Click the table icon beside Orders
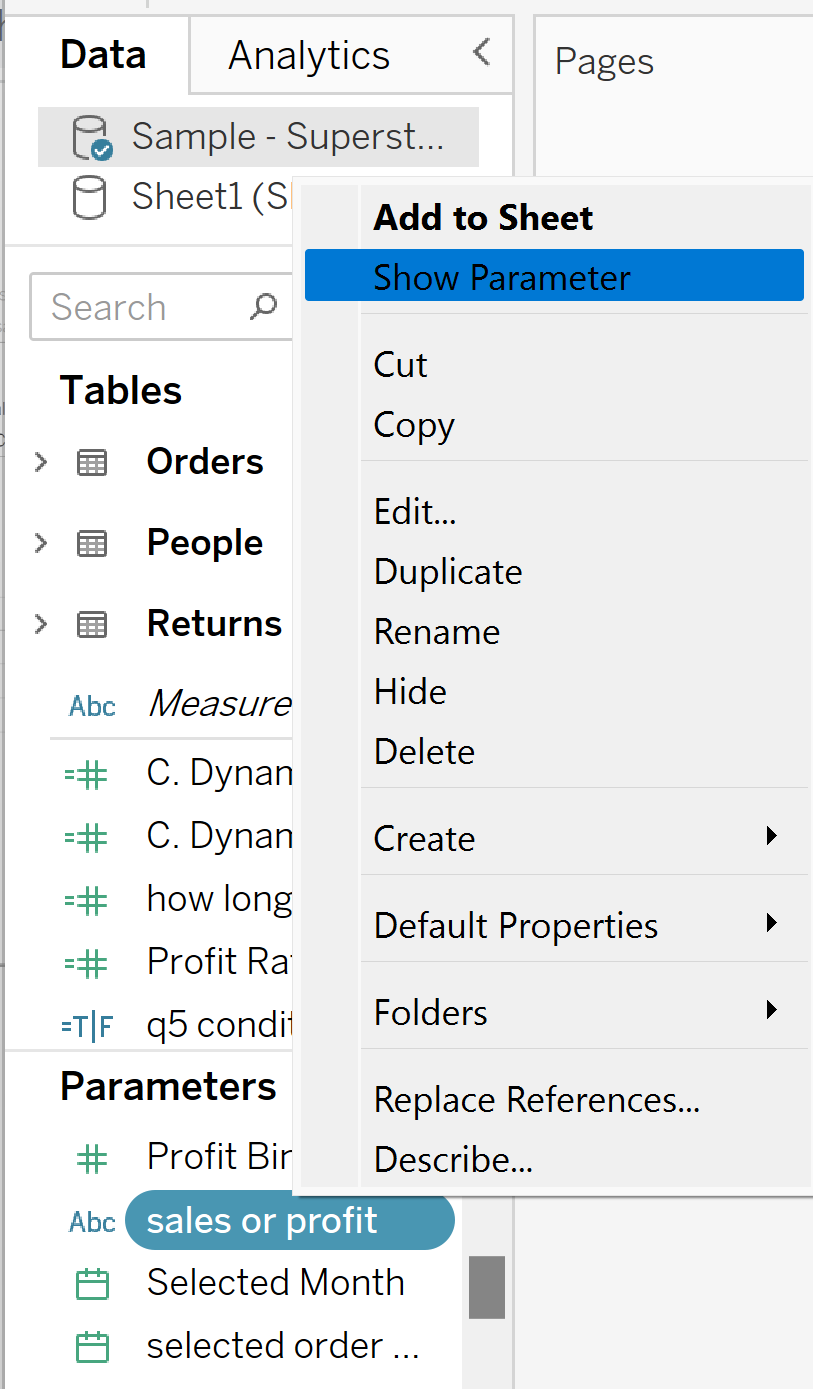This screenshot has width=813, height=1389. [x=91, y=462]
